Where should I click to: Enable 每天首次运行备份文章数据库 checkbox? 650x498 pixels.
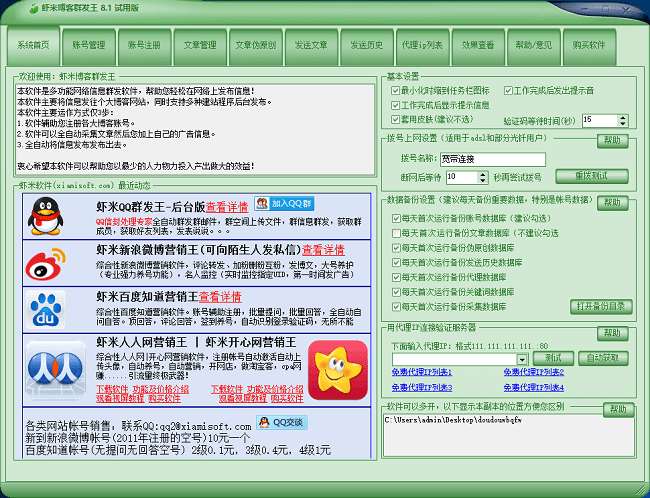396,233
